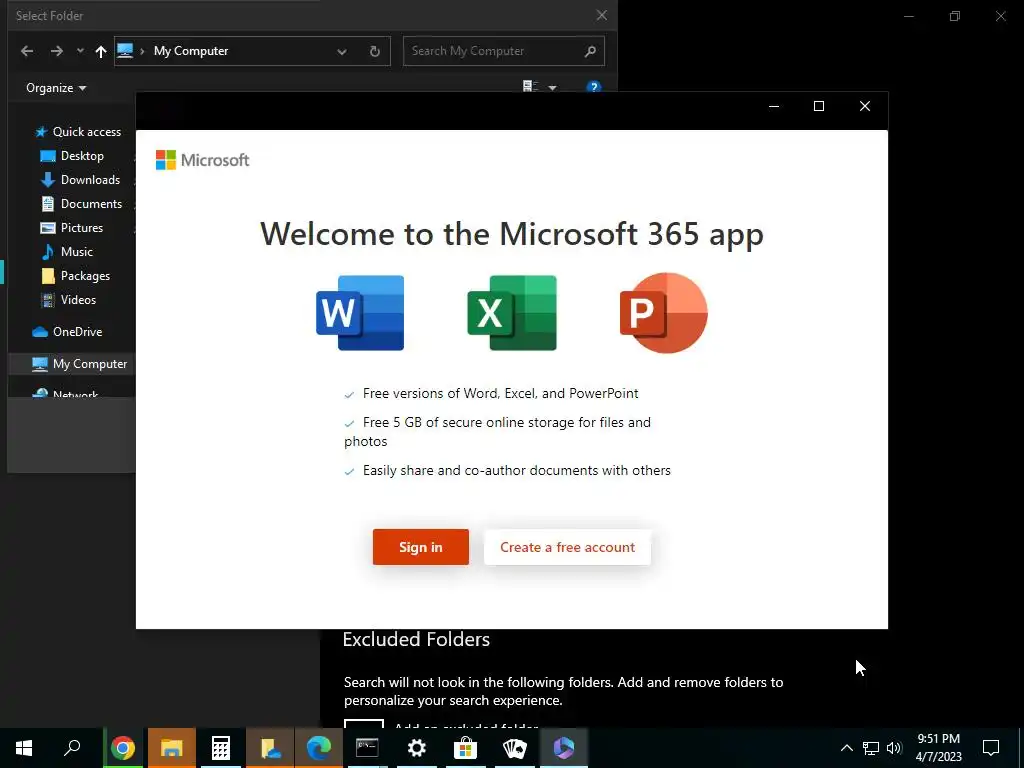Close the Microsoft 365 welcome window
The height and width of the screenshot is (768, 1024).
coord(865,106)
